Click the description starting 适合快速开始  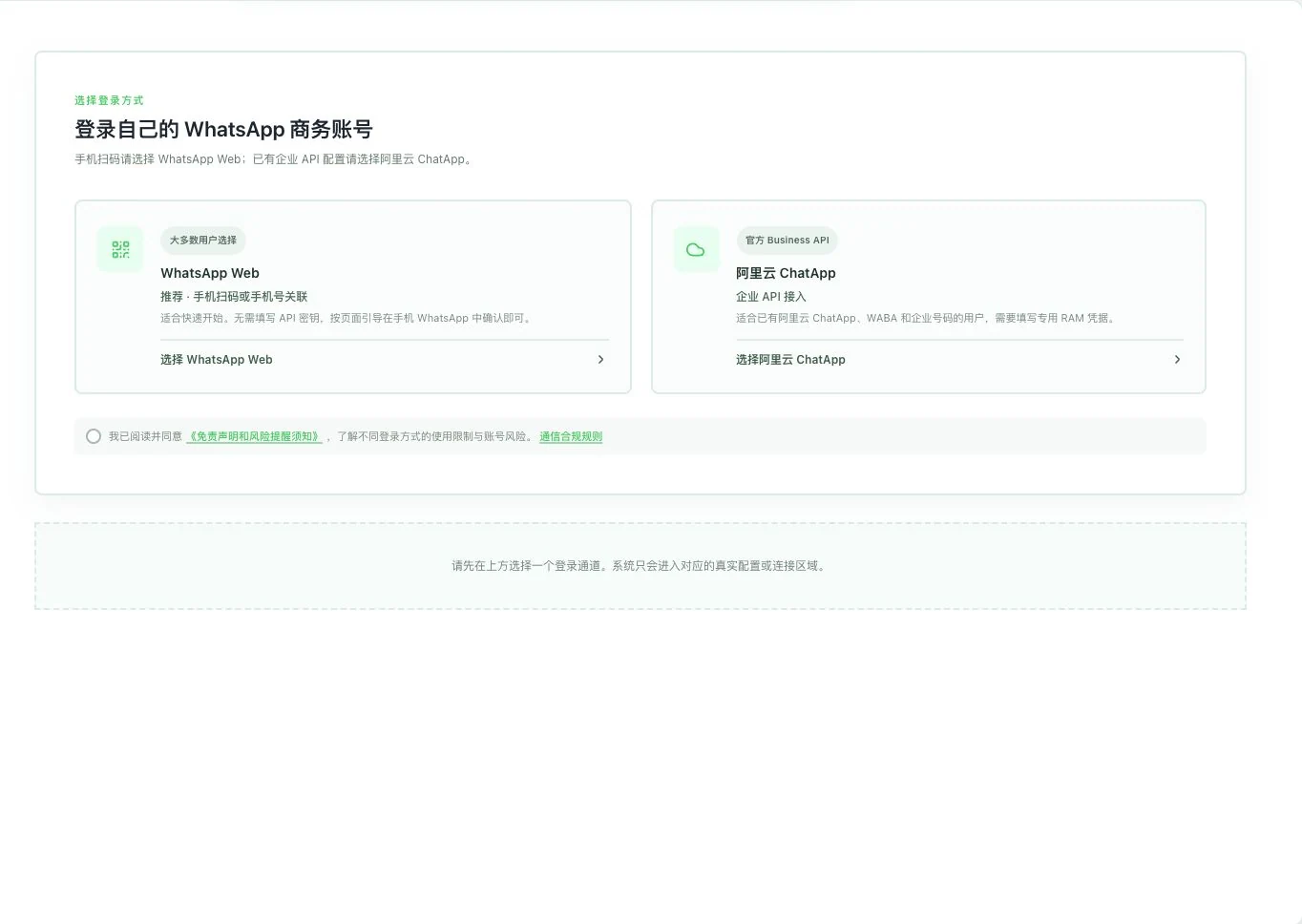[x=347, y=318]
